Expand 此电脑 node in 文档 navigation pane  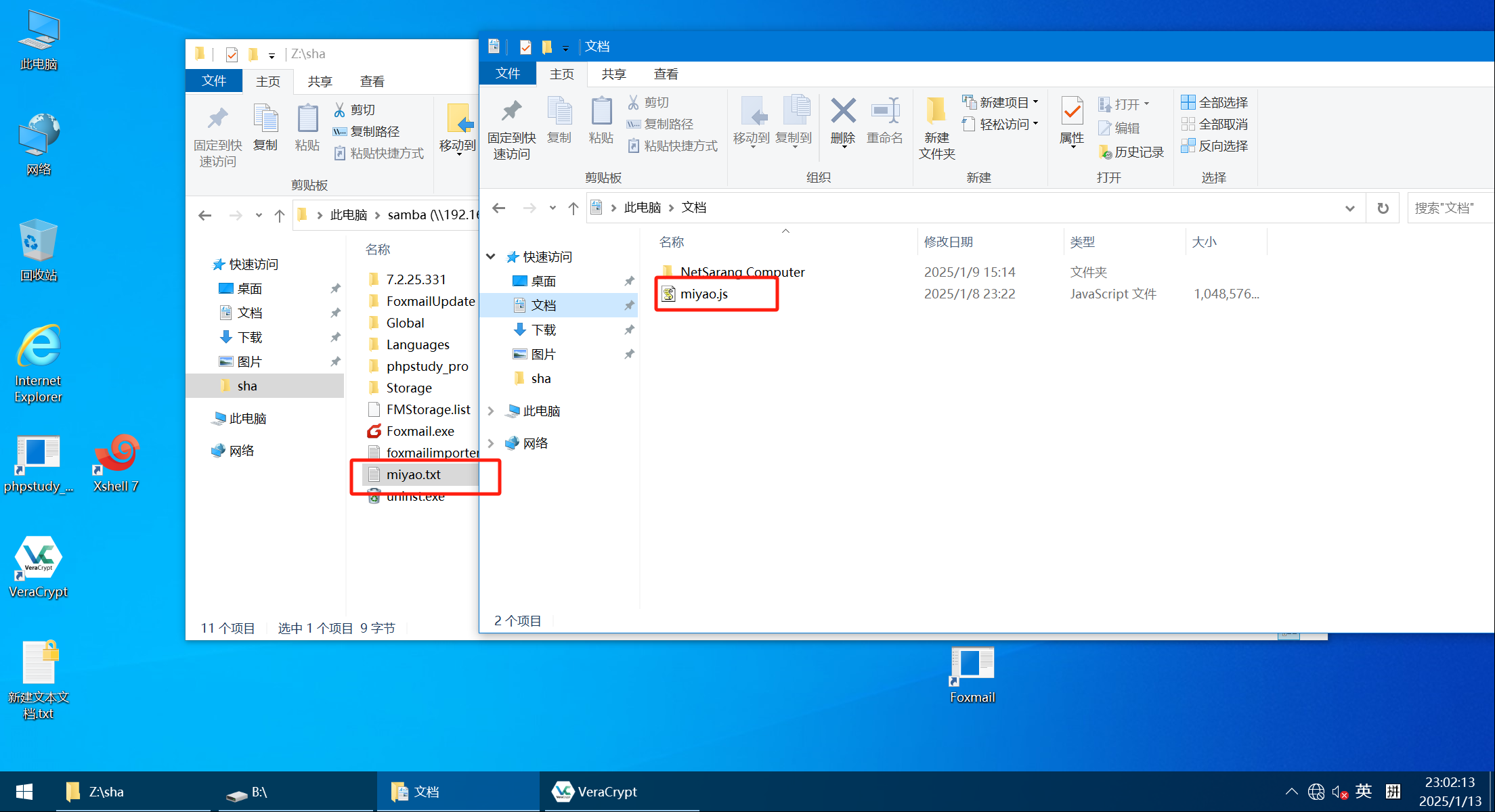tap(492, 411)
